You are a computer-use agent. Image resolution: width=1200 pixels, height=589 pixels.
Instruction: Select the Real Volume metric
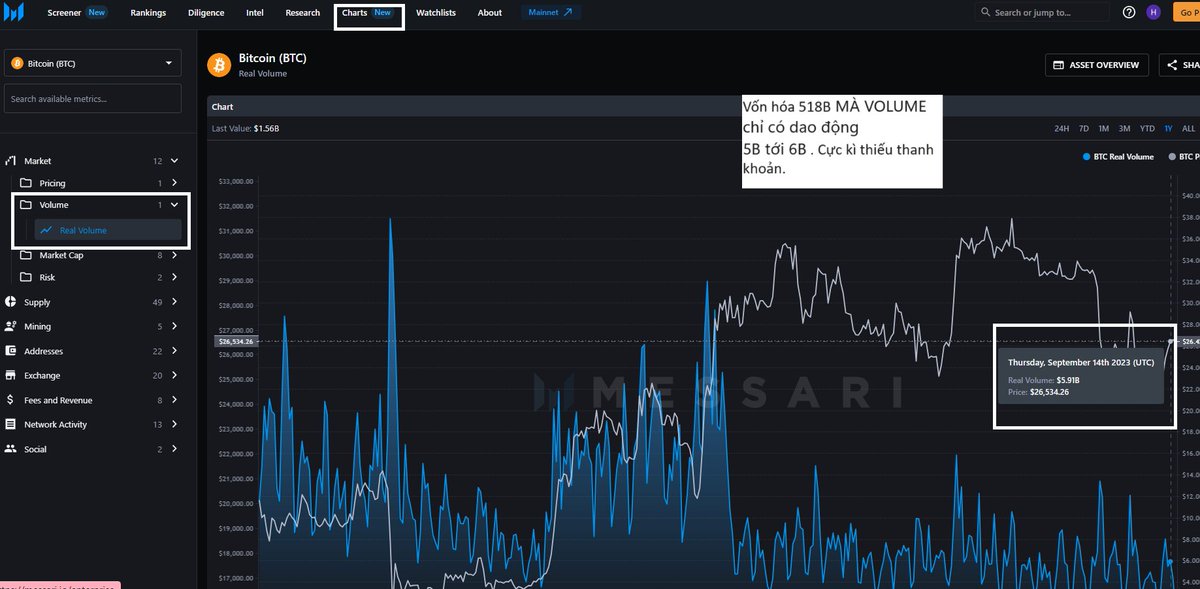tap(107, 230)
